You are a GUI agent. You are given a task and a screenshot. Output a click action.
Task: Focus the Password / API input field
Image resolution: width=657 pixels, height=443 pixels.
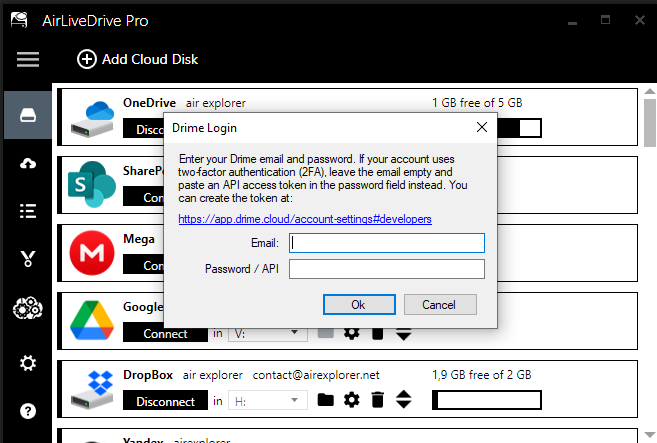(387, 269)
